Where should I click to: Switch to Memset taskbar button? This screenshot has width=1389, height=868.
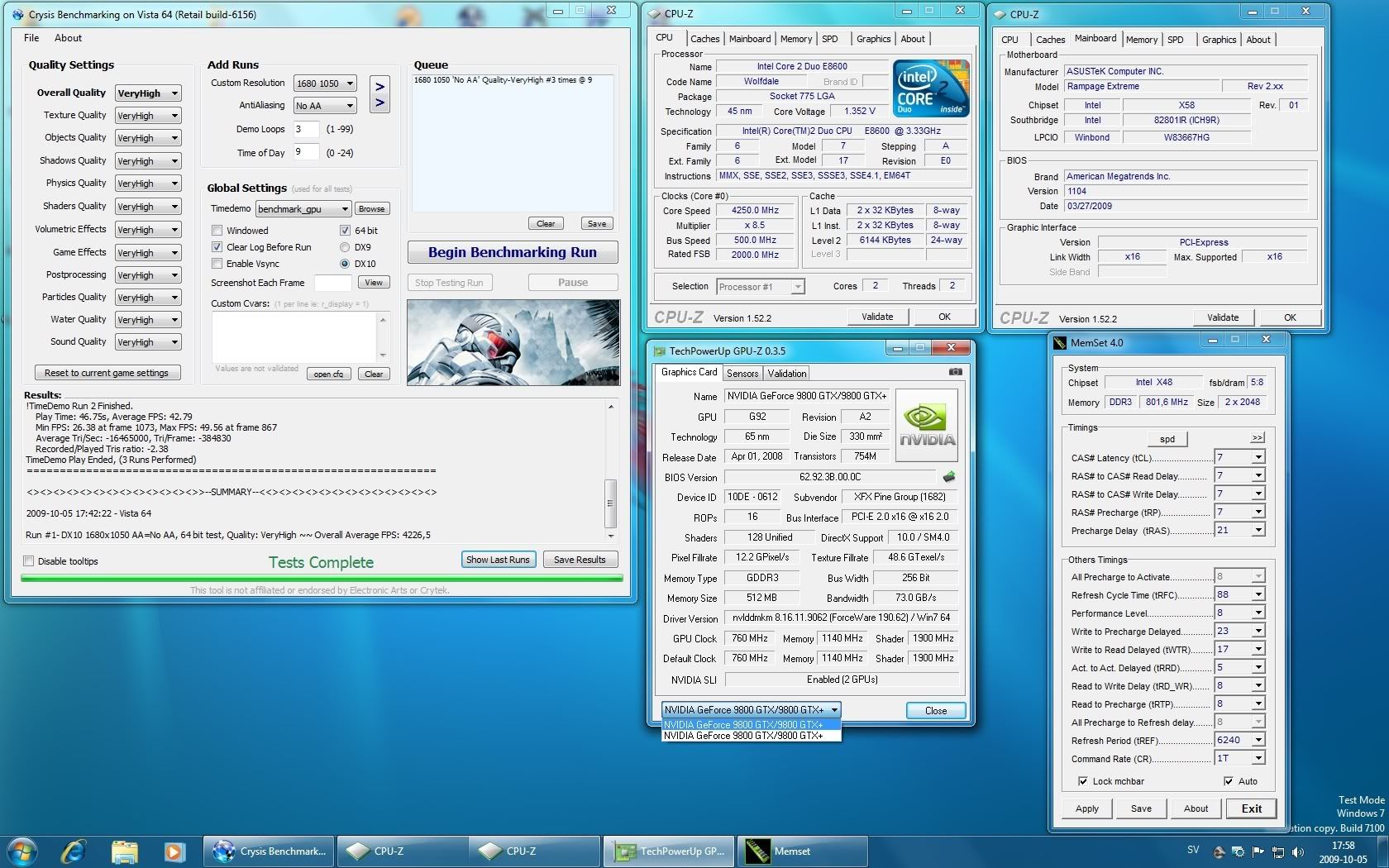point(802,851)
